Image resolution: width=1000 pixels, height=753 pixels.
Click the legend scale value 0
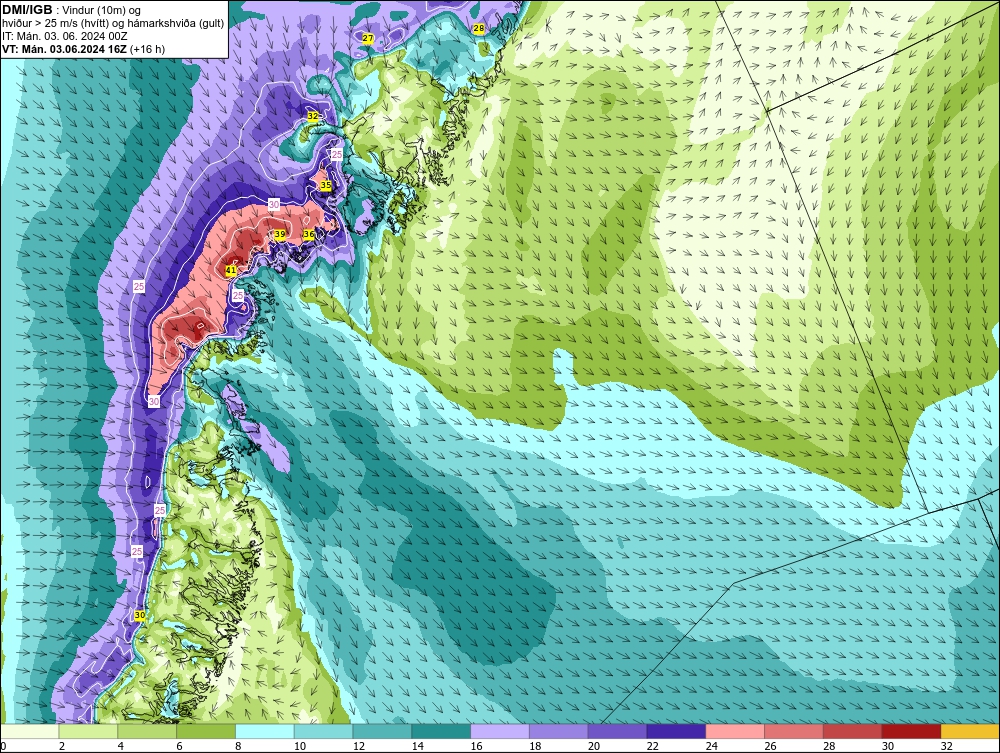(3, 746)
